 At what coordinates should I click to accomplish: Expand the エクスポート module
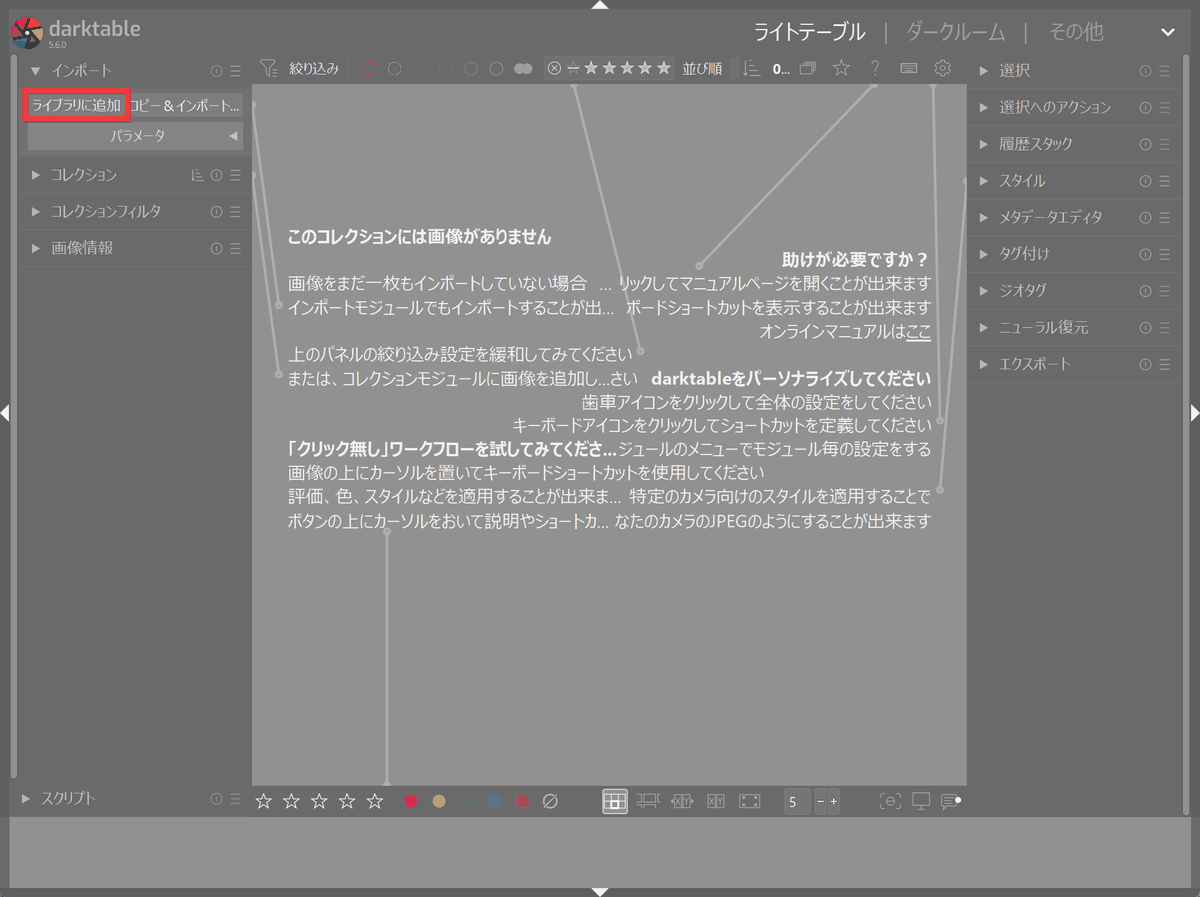(984, 364)
